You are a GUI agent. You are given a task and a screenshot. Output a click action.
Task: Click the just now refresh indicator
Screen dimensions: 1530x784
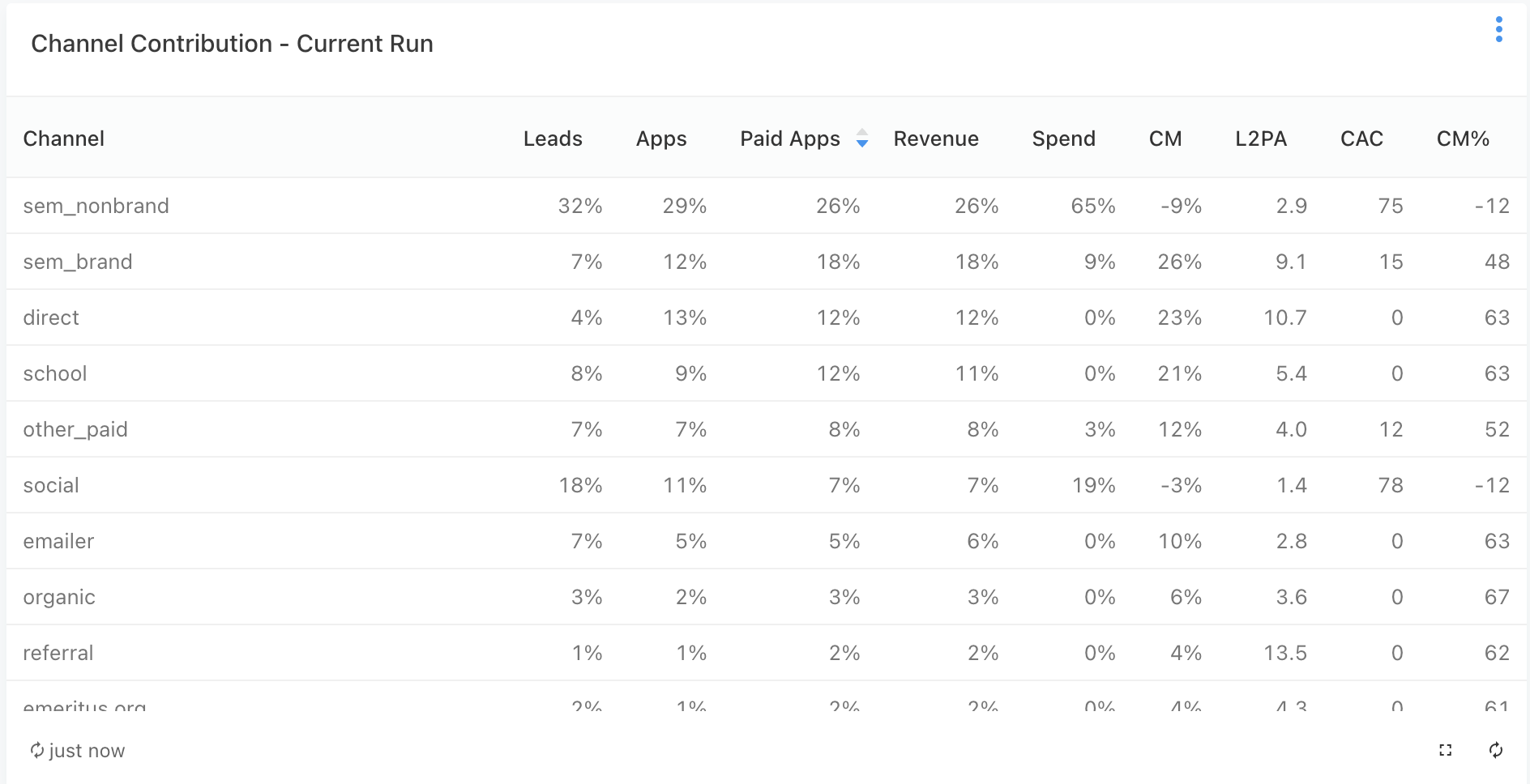[x=78, y=751]
